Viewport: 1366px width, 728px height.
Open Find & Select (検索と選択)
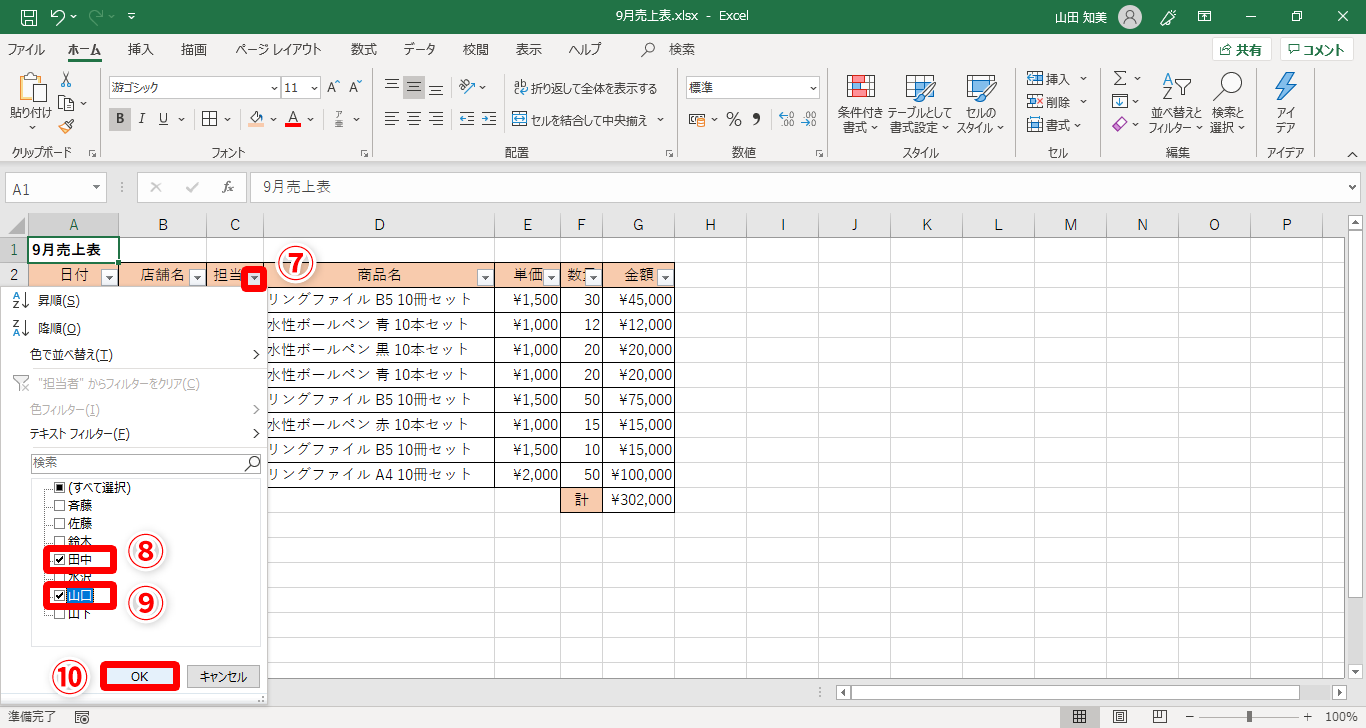[1228, 103]
